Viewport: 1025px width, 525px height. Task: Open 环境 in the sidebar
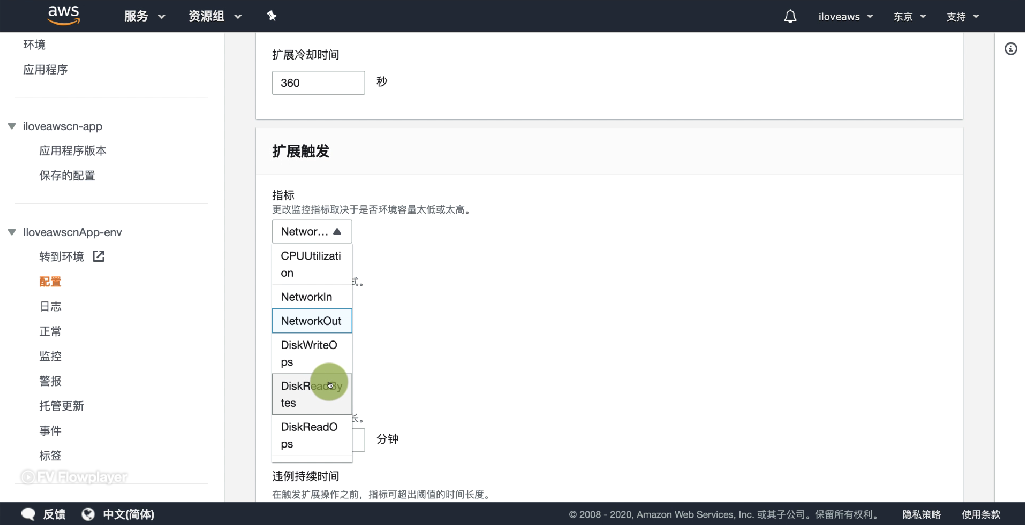click(x=35, y=44)
